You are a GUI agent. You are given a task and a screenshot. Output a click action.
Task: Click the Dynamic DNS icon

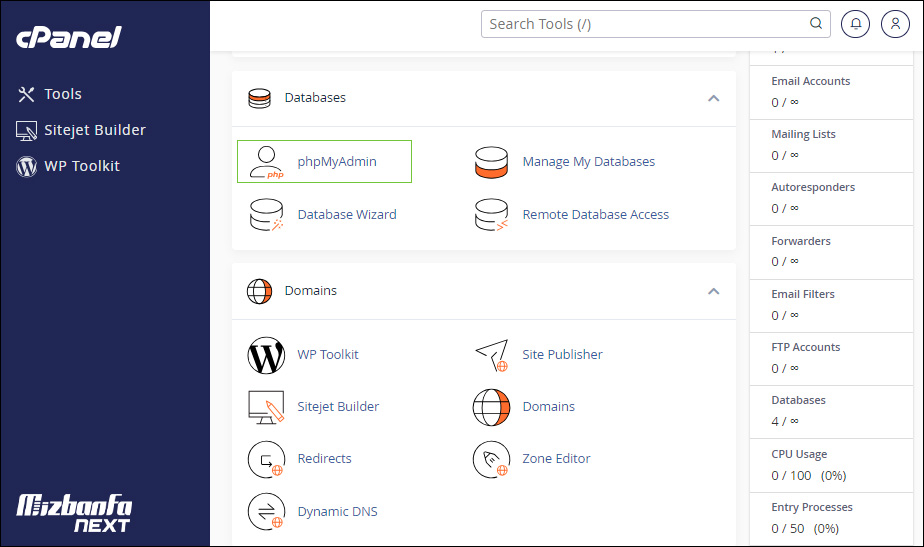coord(266,512)
